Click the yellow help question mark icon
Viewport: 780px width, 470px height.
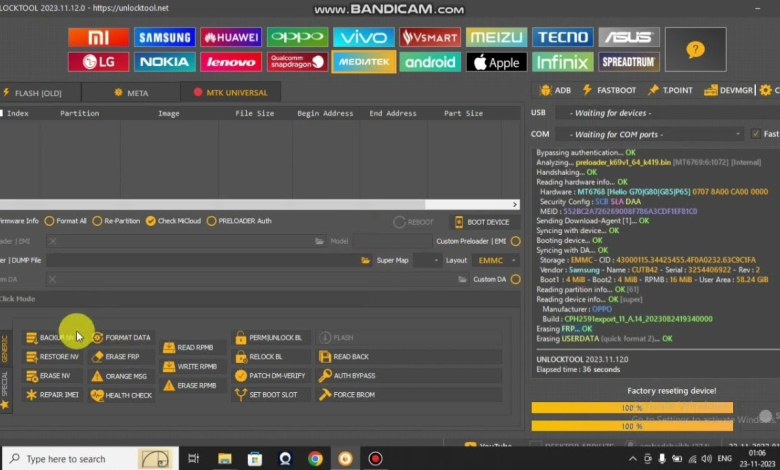click(696, 49)
